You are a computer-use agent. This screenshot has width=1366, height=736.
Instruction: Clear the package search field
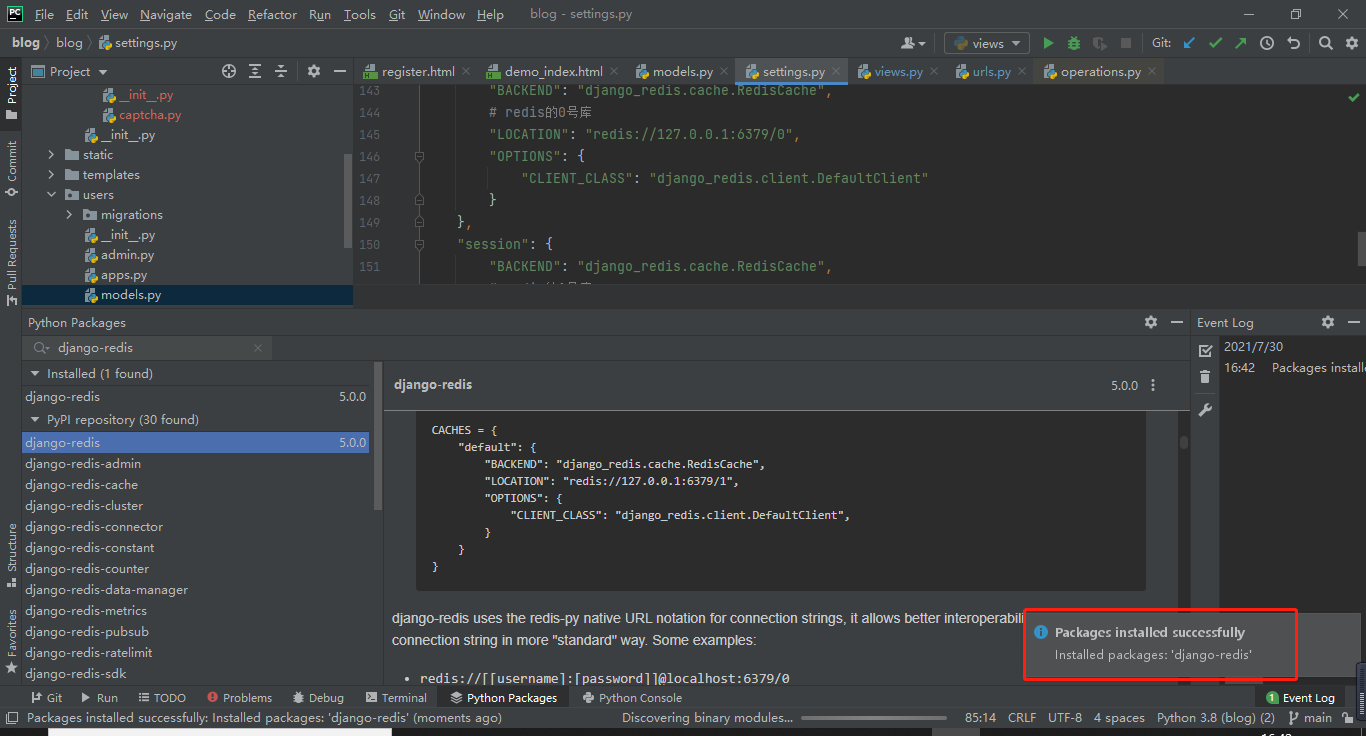click(x=258, y=348)
